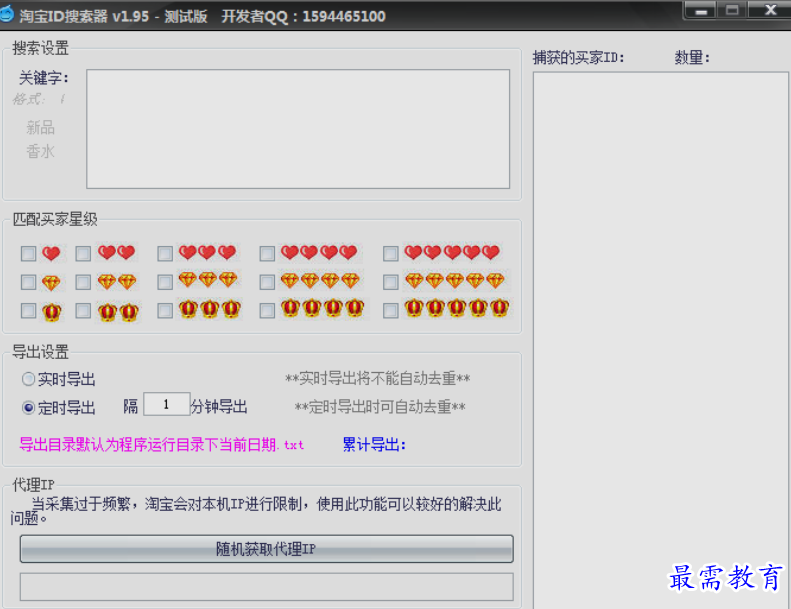Click the 数量 count label
791x609 pixels.
coord(692,58)
